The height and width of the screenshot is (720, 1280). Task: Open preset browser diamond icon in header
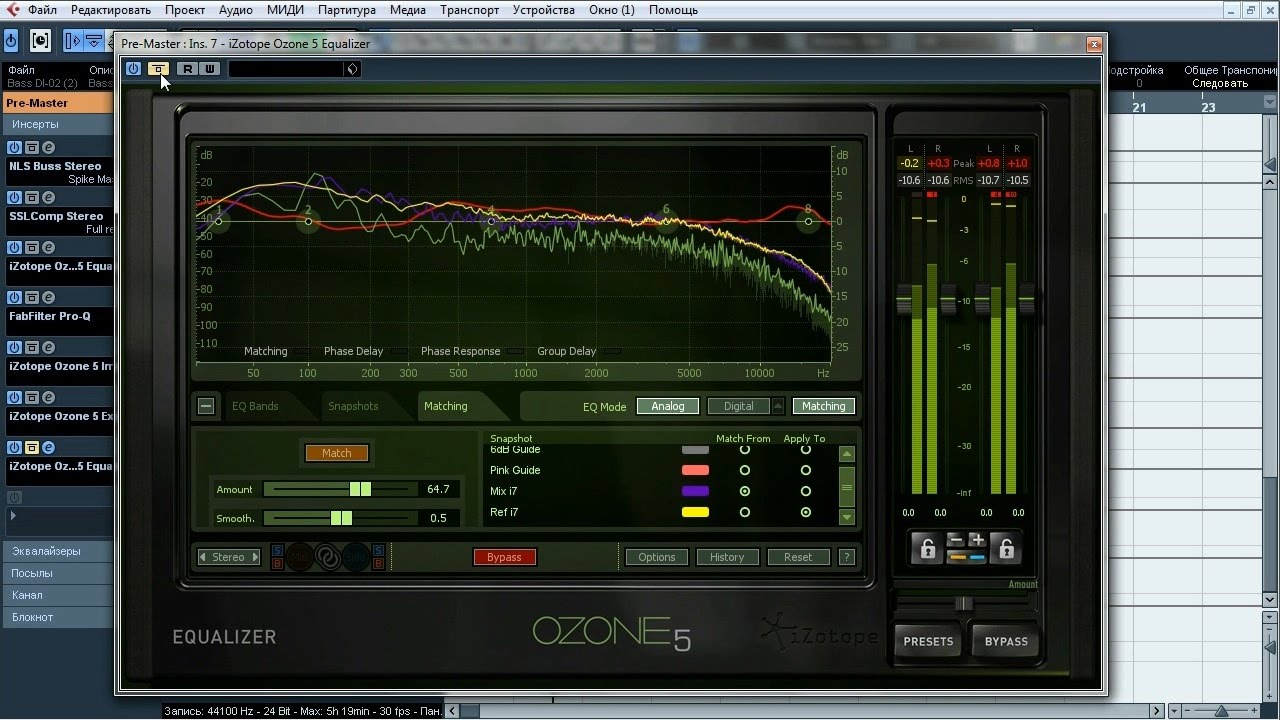352,69
